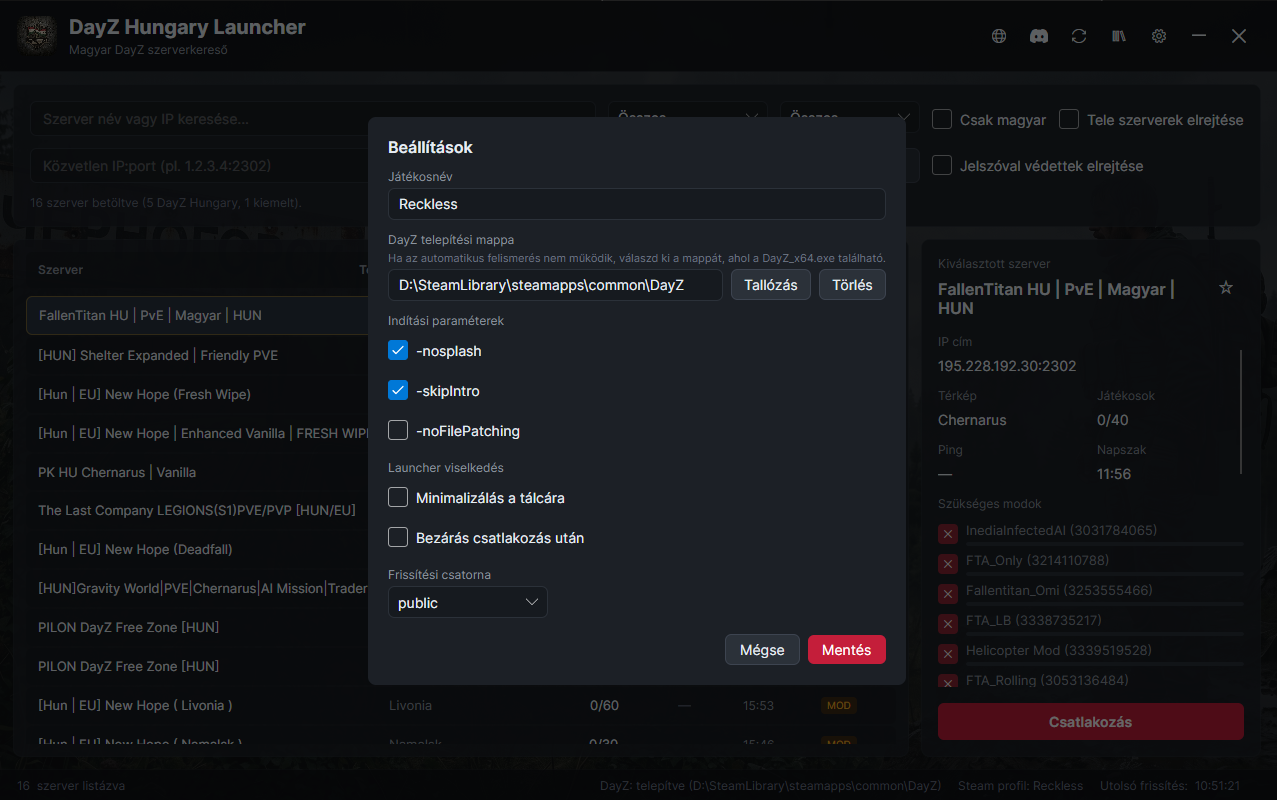The image size is (1277, 800).
Task: Click DayZ: telepítve status bar entry
Action: click(771, 786)
